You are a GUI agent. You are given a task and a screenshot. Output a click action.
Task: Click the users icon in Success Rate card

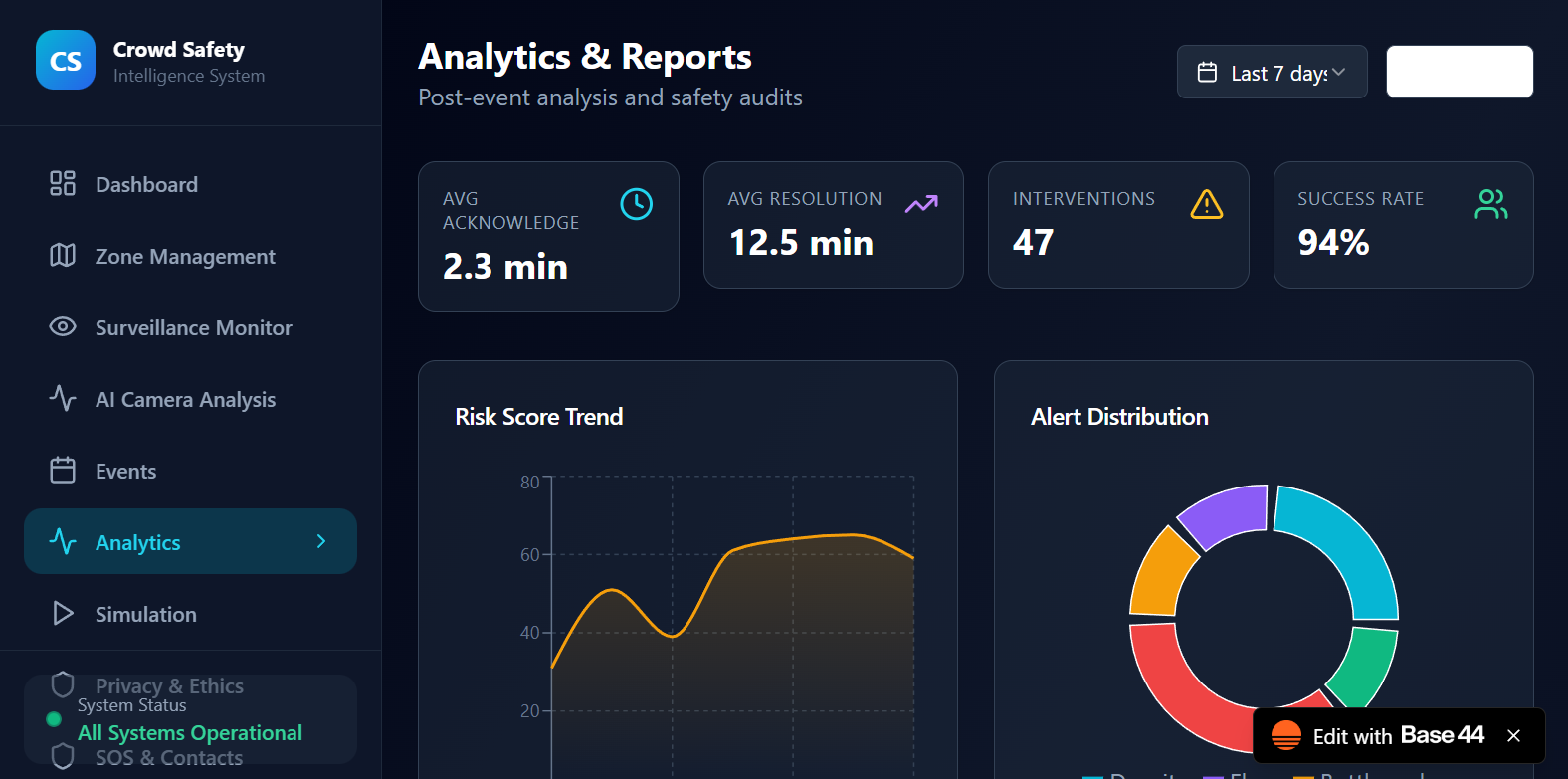[1491, 204]
